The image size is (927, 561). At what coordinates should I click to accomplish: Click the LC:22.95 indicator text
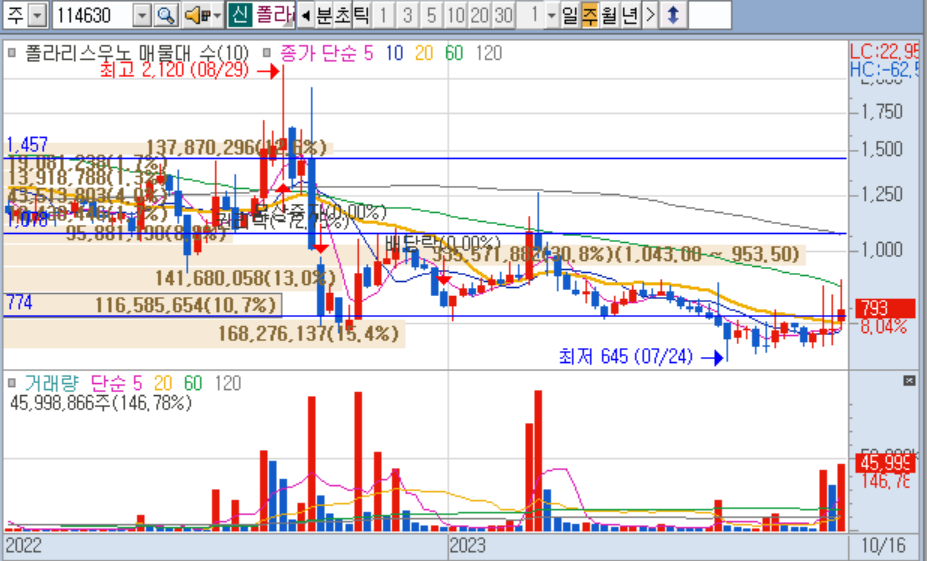coord(884,51)
